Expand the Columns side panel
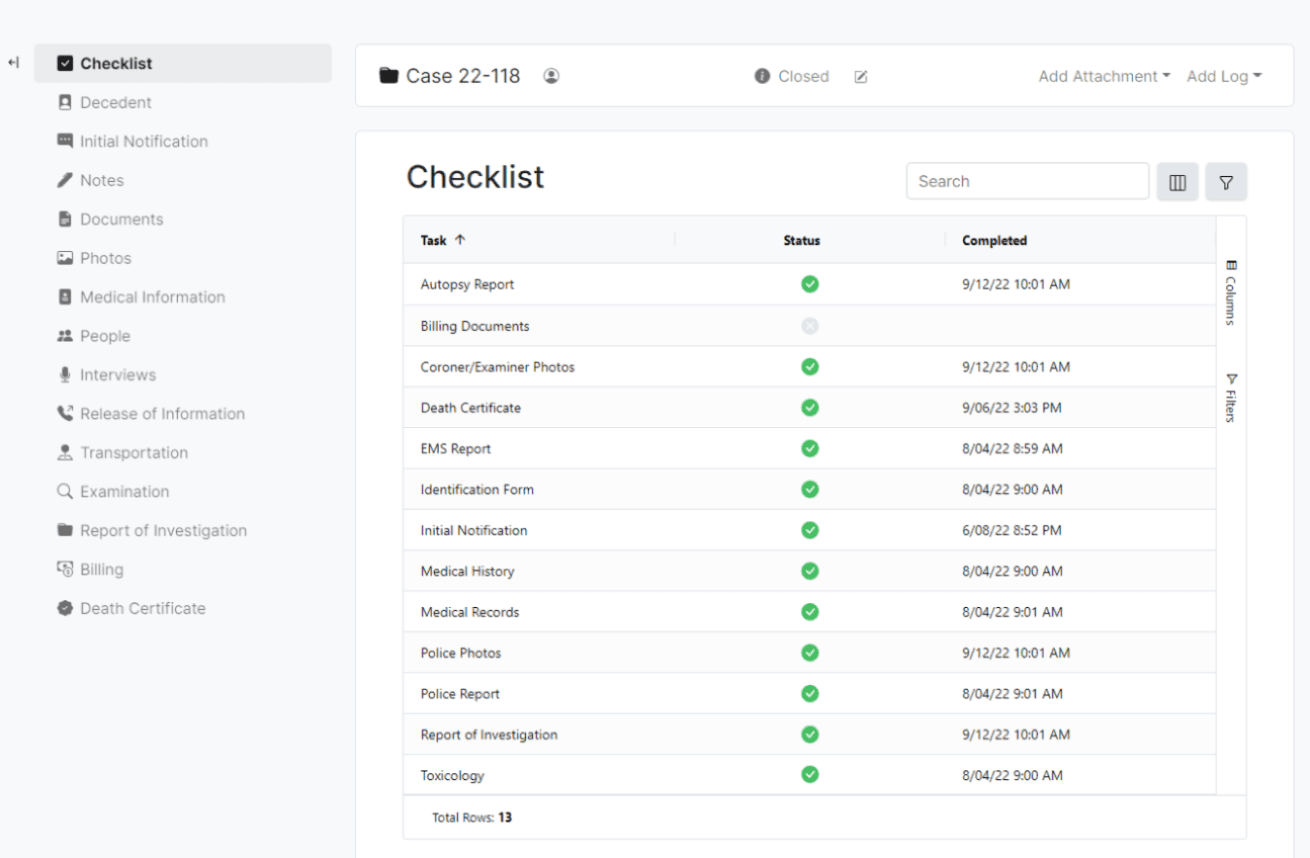The width and height of the screenshot is (1310, 858). click(x=1231, y=293)
